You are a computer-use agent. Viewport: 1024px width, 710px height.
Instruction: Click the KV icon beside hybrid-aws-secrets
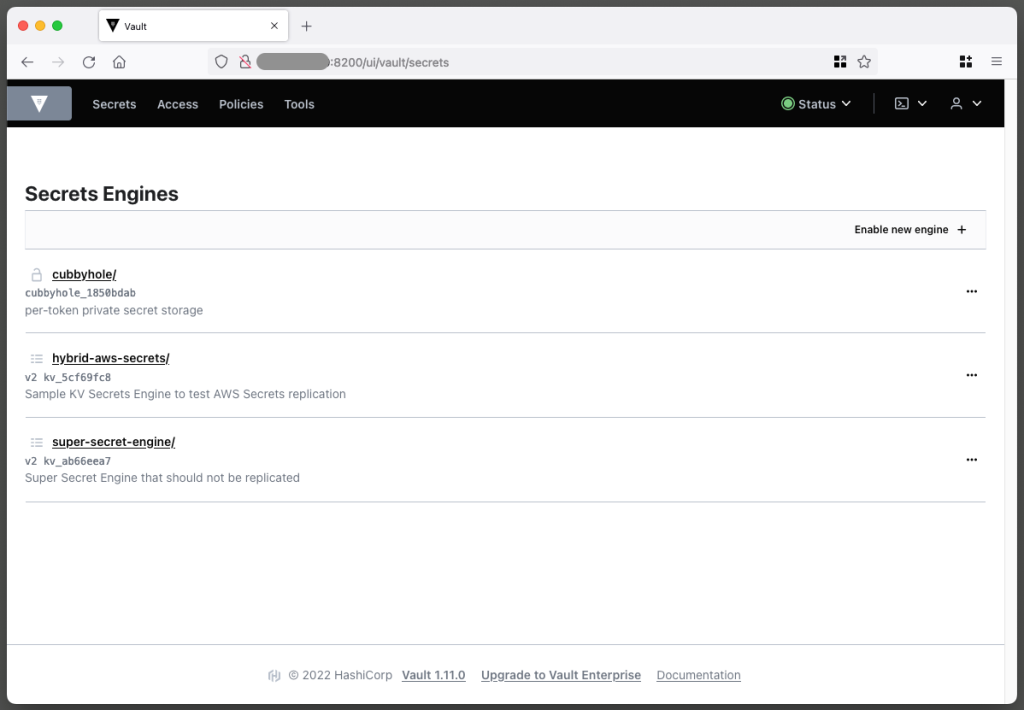(35, 357)
